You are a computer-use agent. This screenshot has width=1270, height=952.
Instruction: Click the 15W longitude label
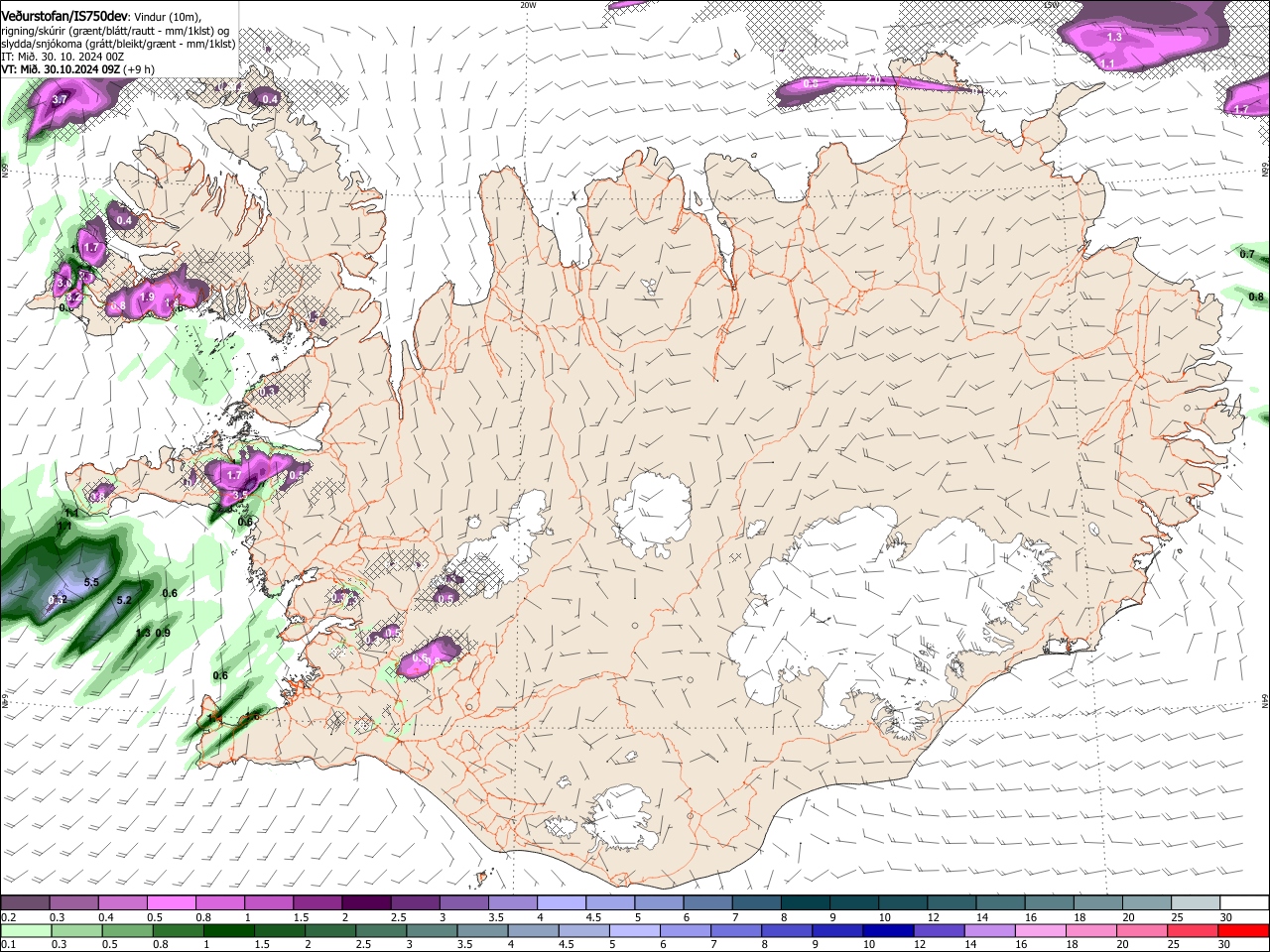pos(1051,5)
